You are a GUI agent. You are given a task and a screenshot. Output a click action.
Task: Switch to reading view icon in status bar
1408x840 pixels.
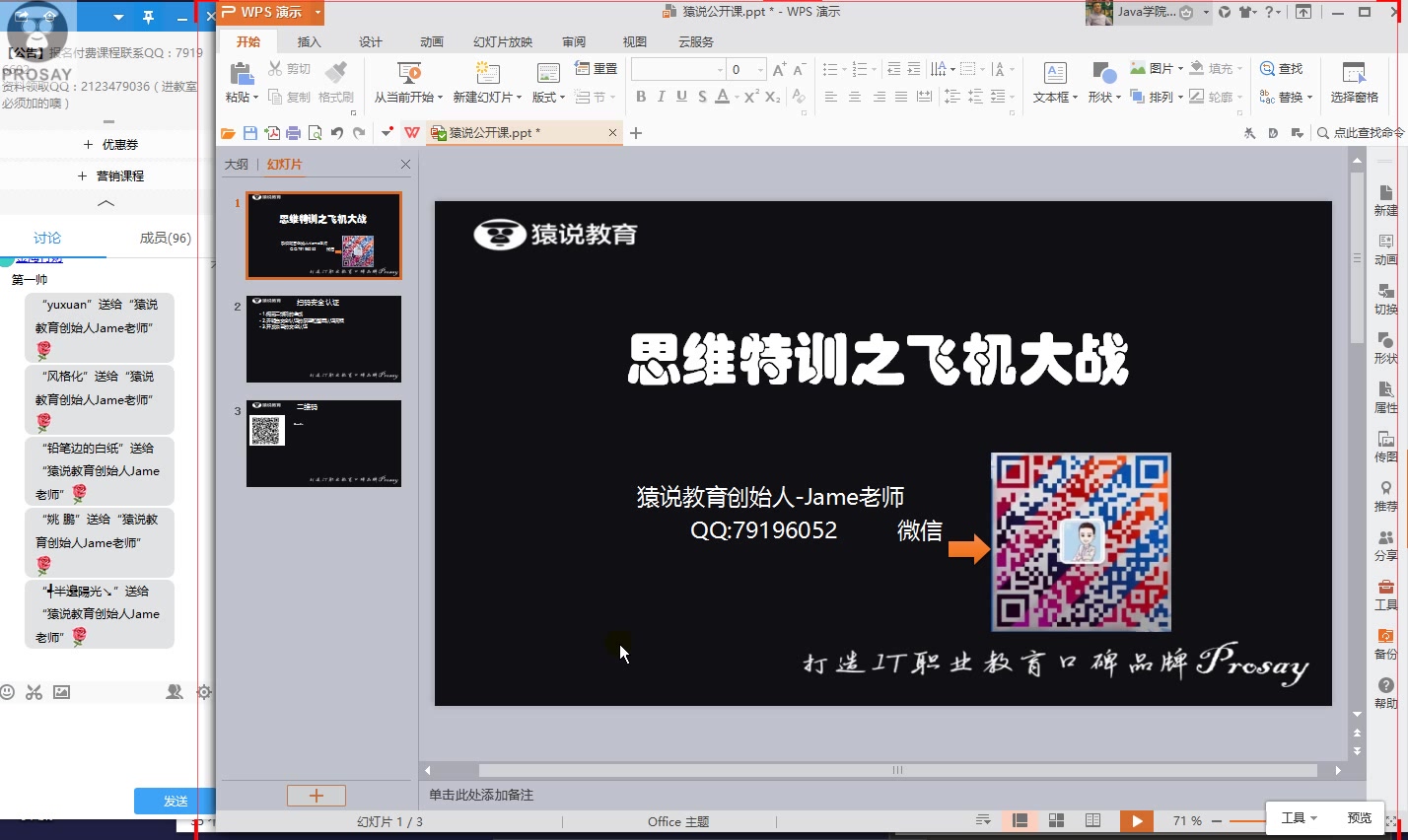click(x=1092, y=820)
